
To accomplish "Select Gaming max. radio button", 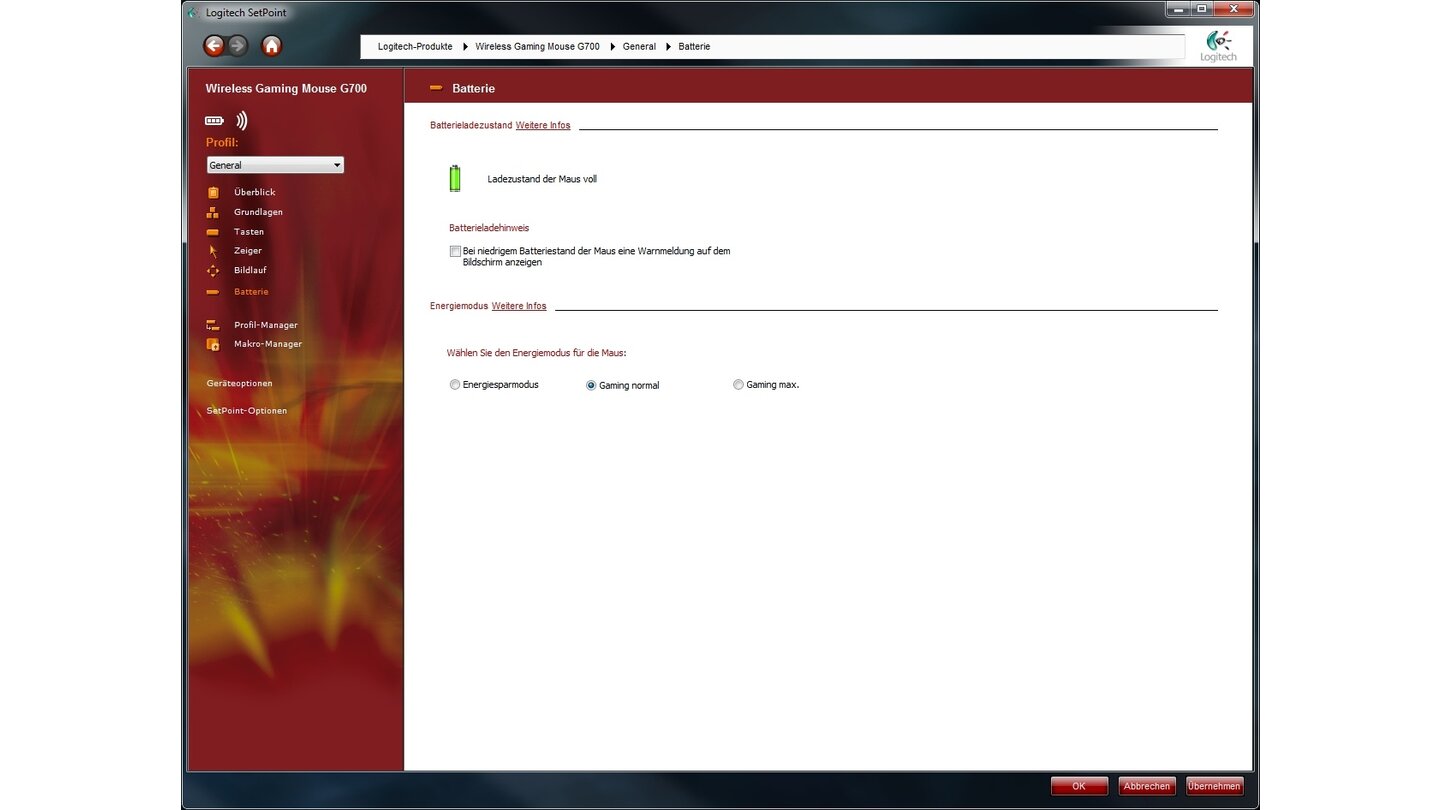I will coord(738,384).
